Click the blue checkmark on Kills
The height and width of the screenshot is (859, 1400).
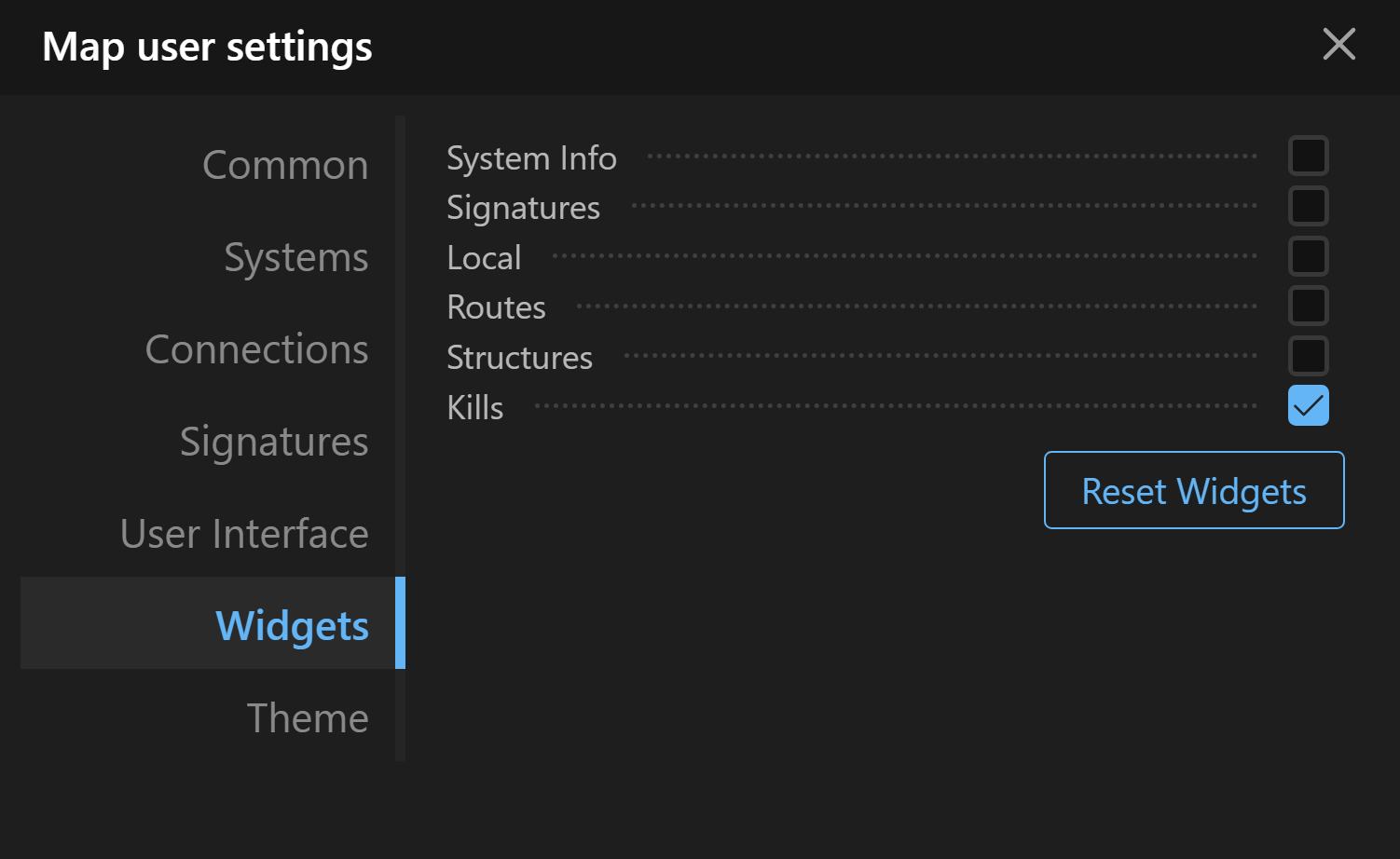pyautogui.click(x=1308, y=405)
